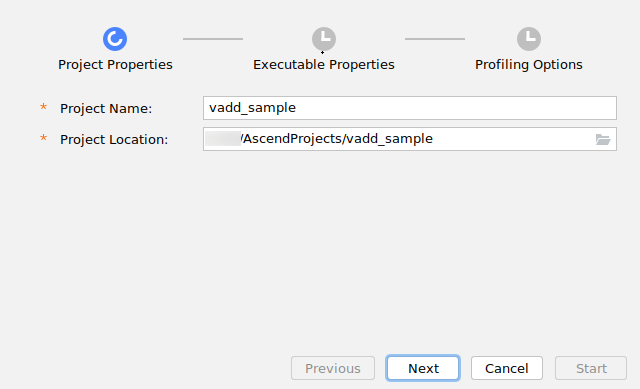
Task: Click the "Project Name:" label
Action: 106,109
